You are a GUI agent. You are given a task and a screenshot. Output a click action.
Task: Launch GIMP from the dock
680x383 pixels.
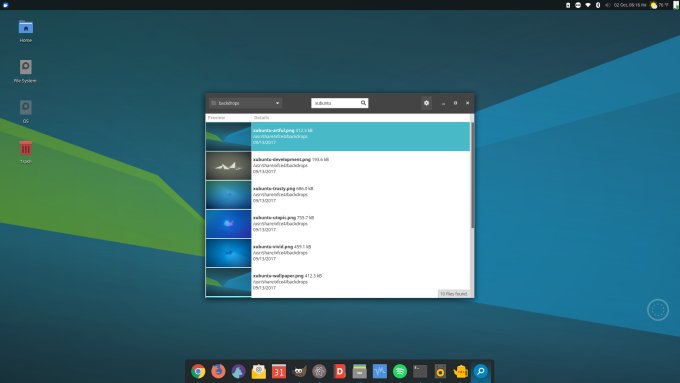point(299,371)
